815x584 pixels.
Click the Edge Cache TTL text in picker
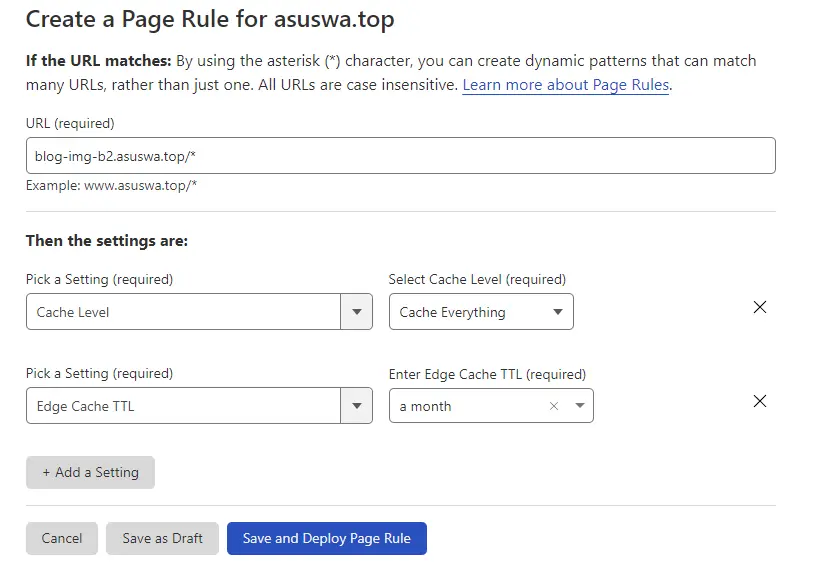[85, 406]
